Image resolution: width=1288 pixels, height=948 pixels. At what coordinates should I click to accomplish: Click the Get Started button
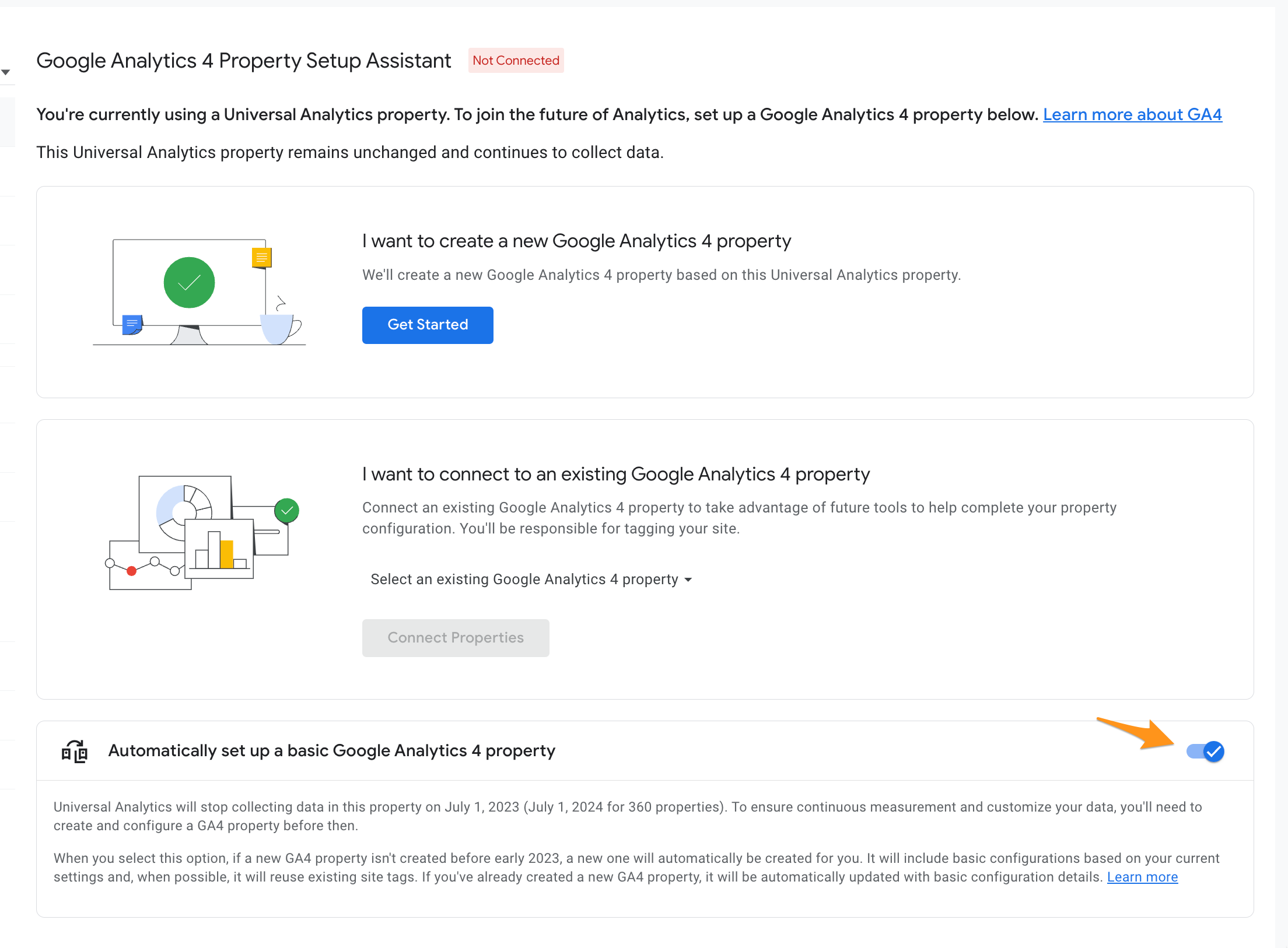[x=428, y=325]
